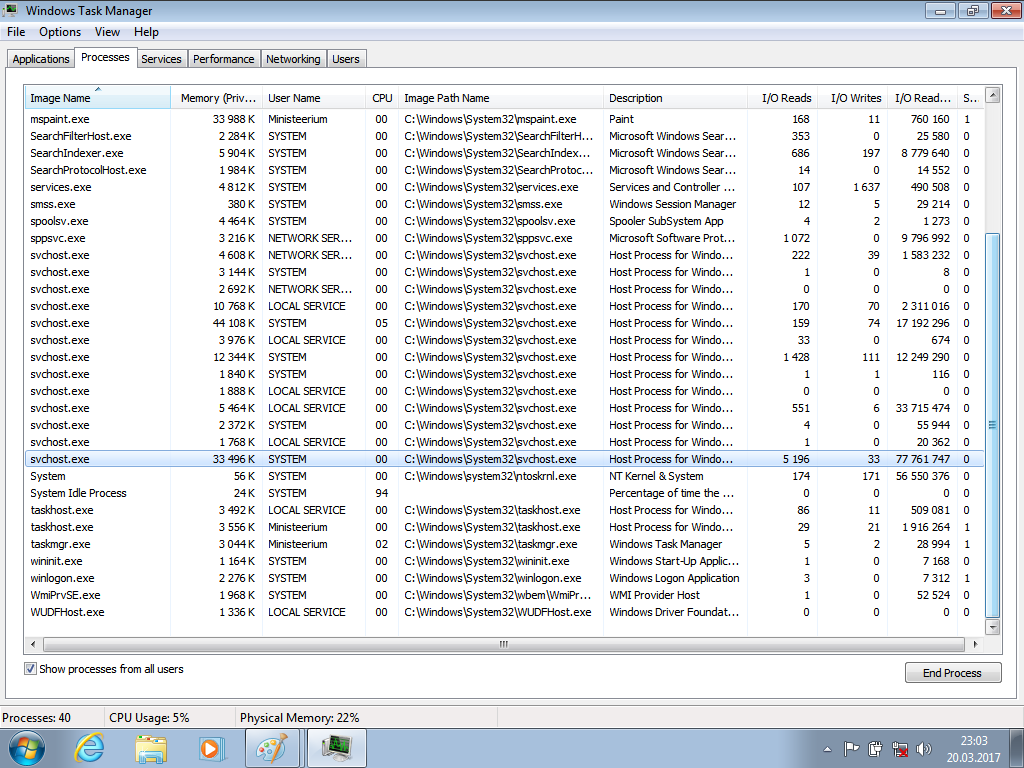Select svchost.exe using 12 344 K
The width and height of the screenshot is (1024, 768).
click(504, 357)
